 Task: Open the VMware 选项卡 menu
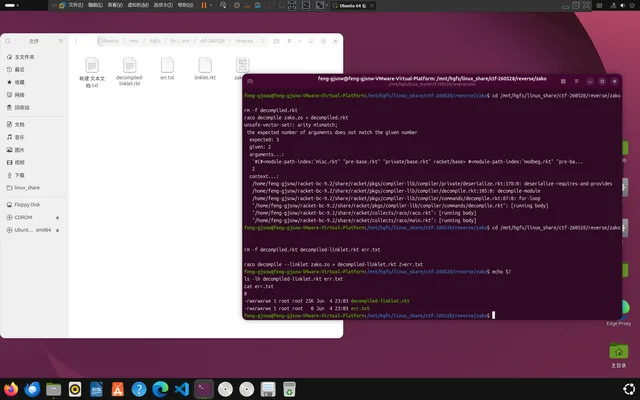163,5
